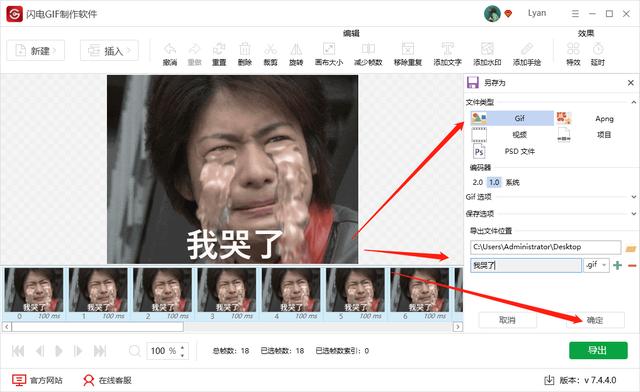Click 确定 confirm button
640x392 pixels.
(x=595, y=320)
